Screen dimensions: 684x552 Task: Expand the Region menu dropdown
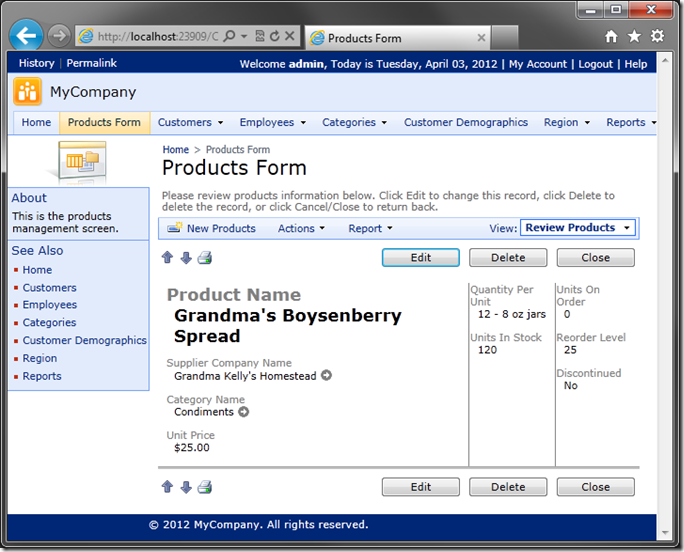pos(587,123)
